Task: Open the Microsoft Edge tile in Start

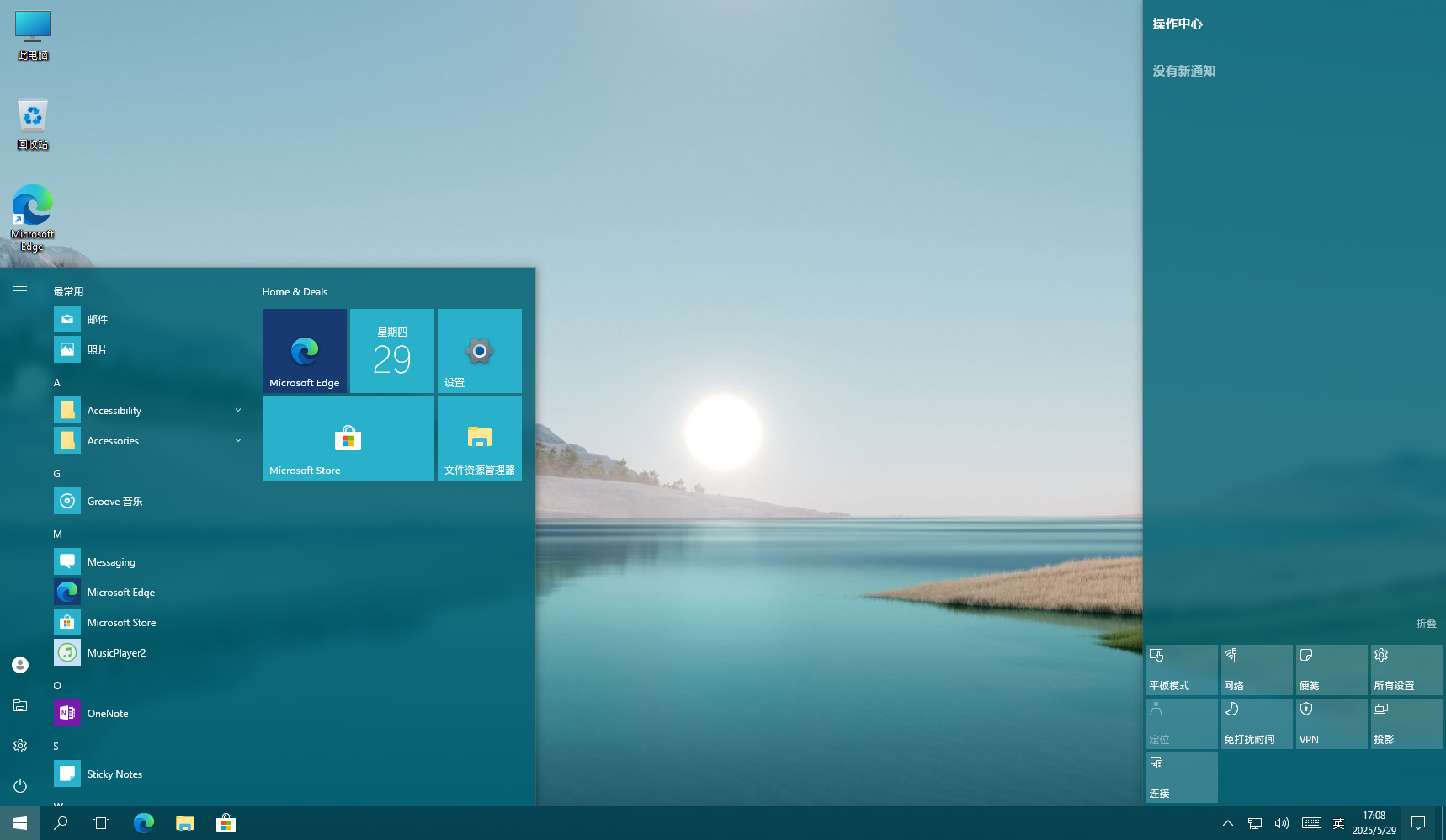Action: coord(304,351)
